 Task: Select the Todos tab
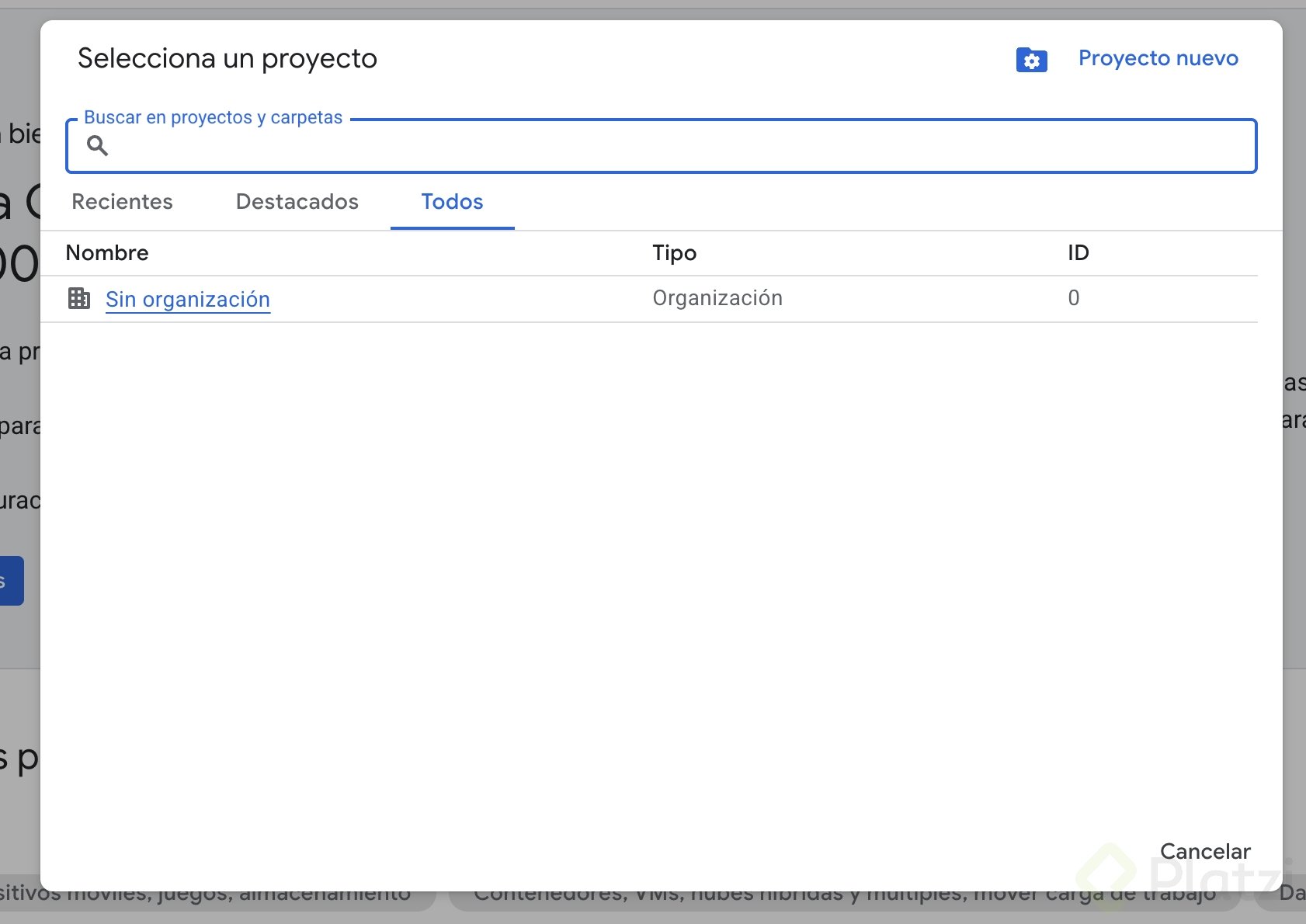click(452, 202)
